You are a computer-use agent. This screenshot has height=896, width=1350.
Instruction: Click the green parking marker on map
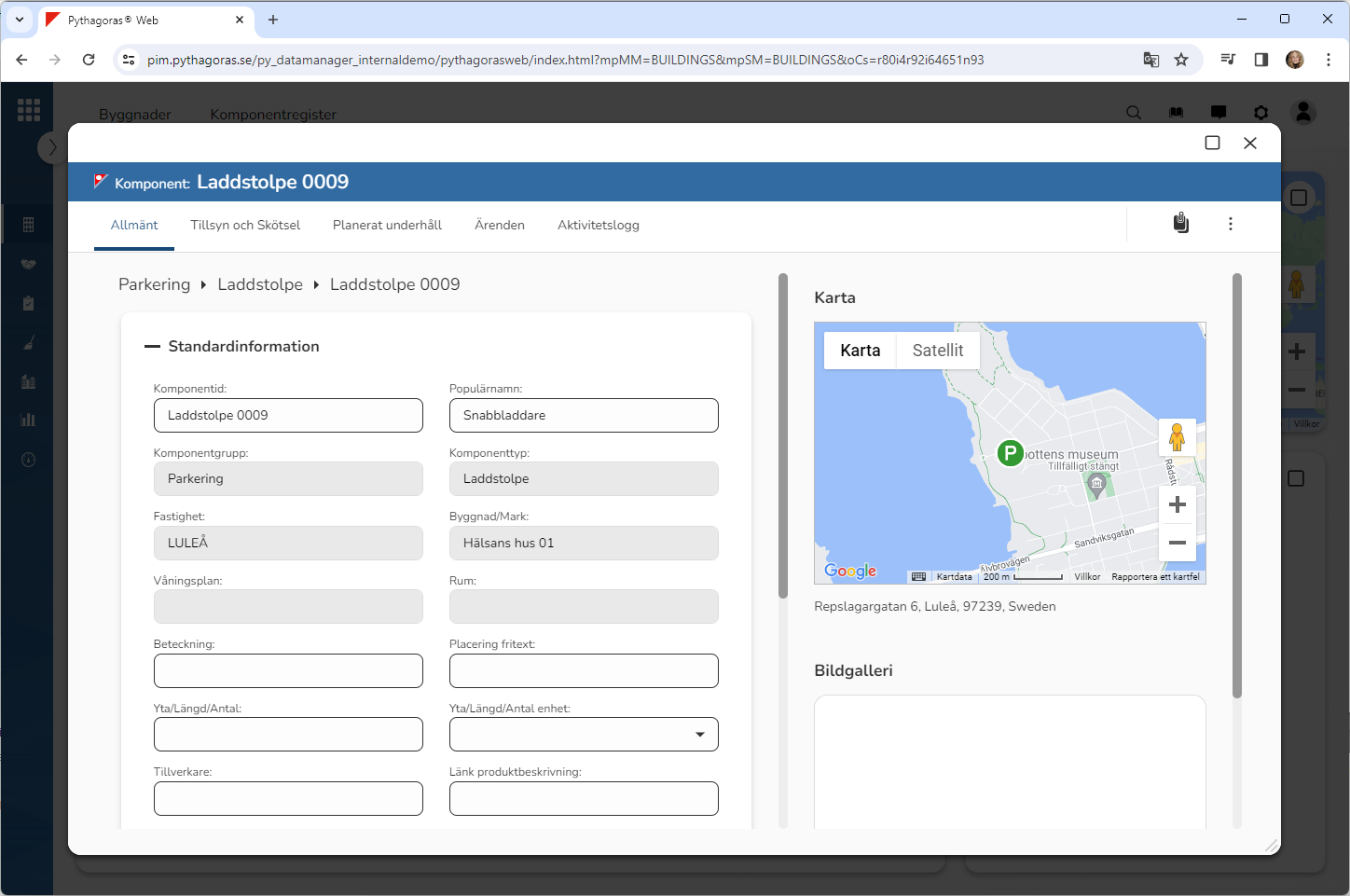click(1010, 453)
